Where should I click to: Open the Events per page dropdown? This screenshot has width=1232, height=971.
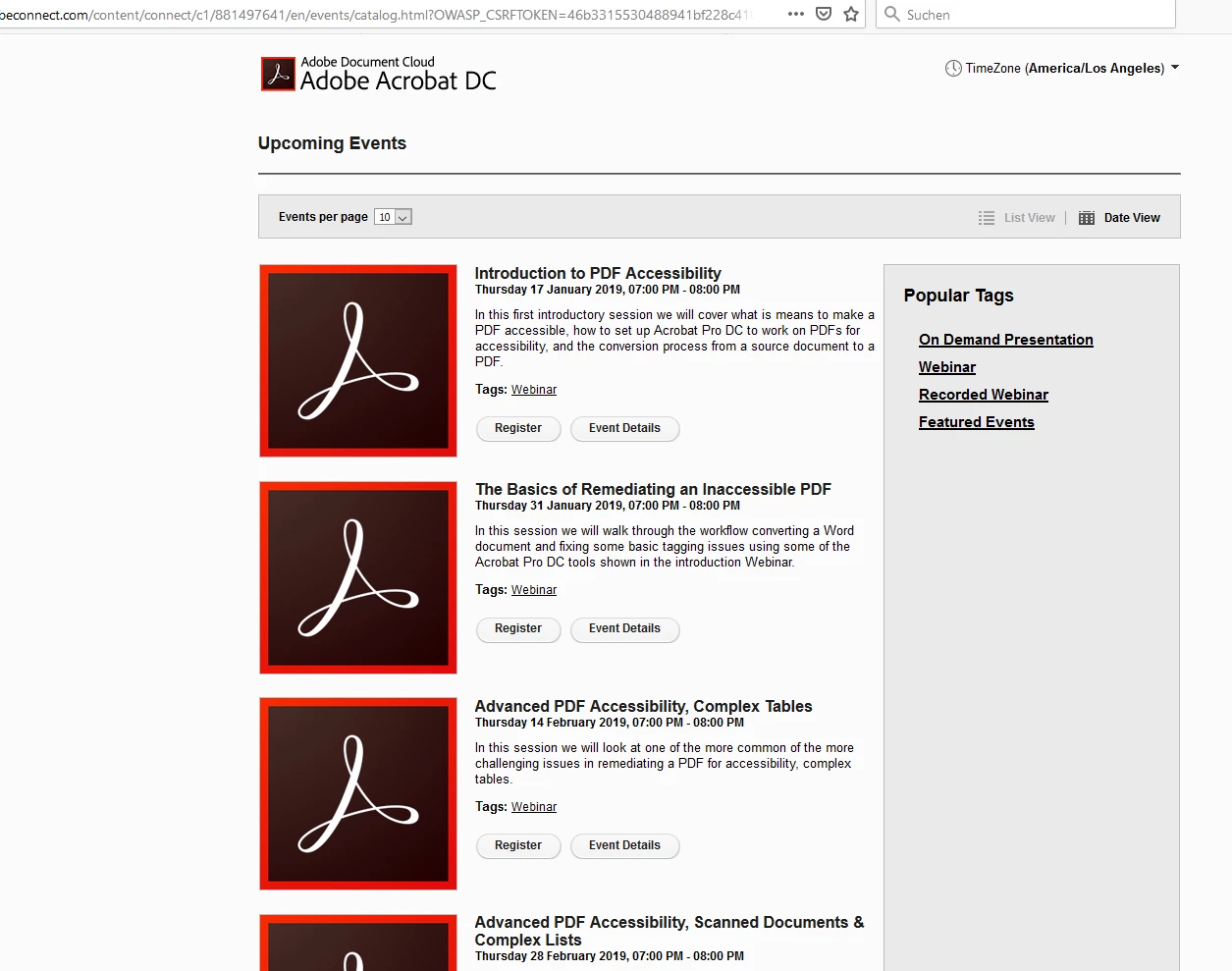coord(393,217)
